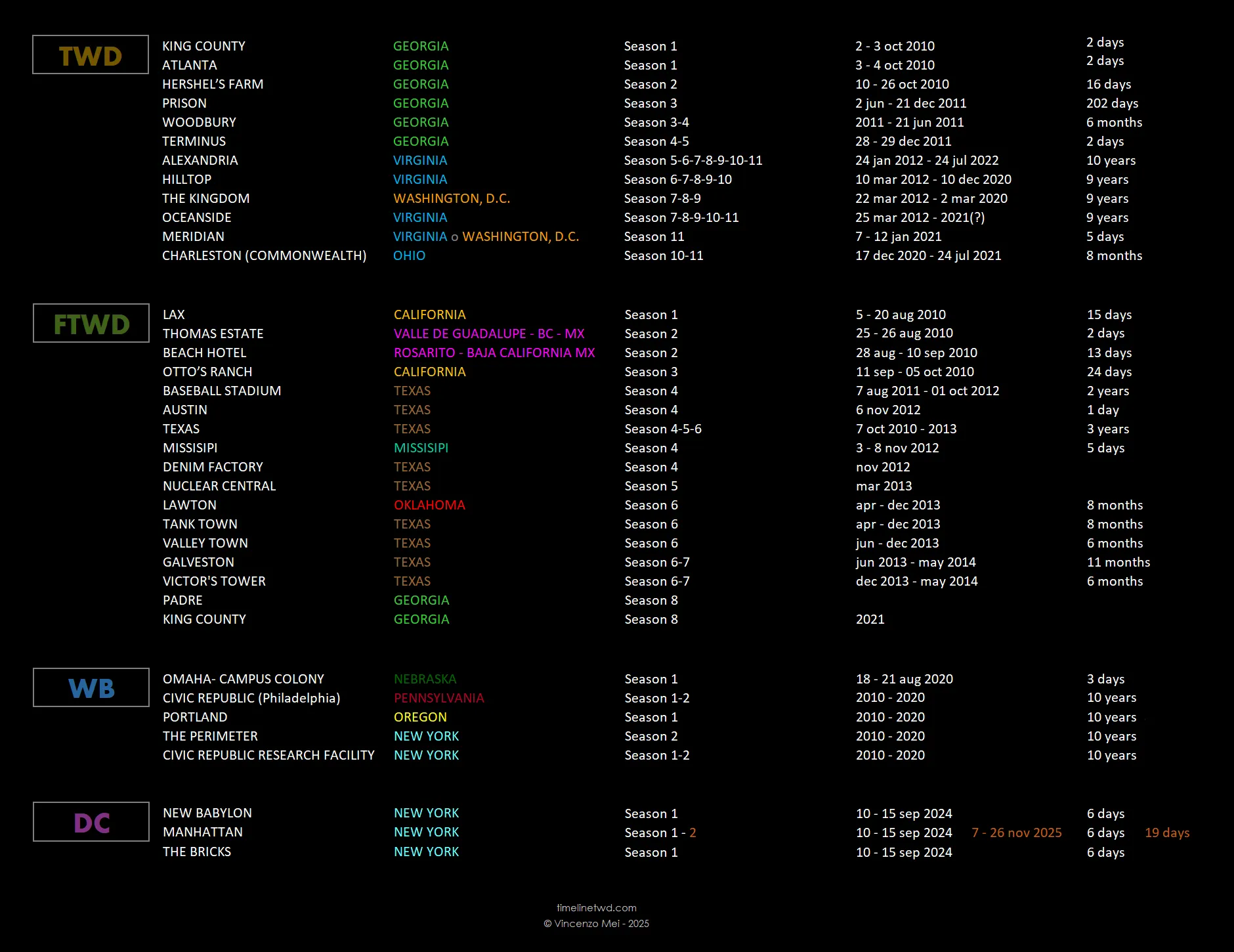Click the green FTWD logo box
Image resolution: width=1234 pixels, height=952 pixels.
click(x=91, y=324)
